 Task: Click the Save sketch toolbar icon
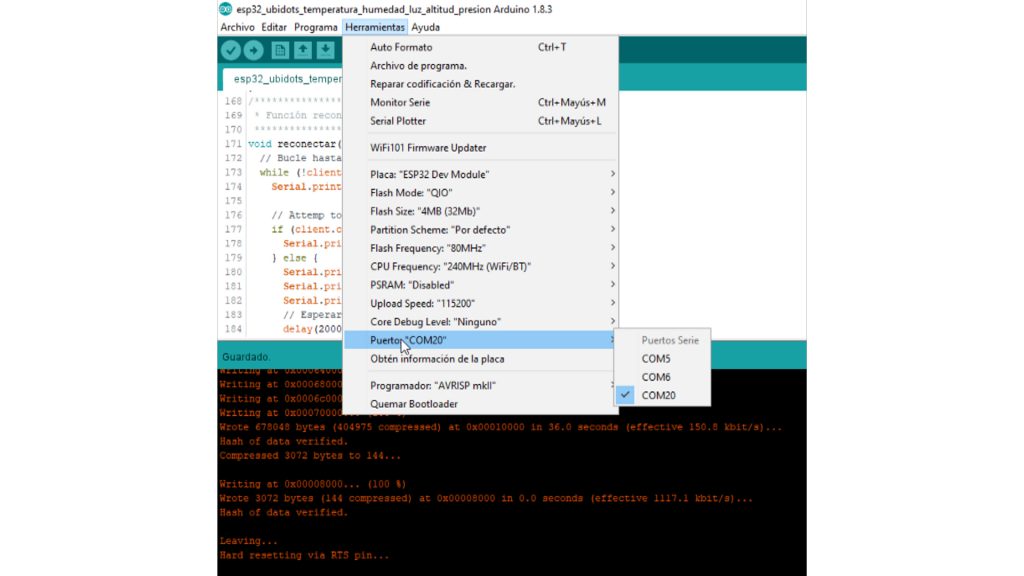click(x=325, y=51)
